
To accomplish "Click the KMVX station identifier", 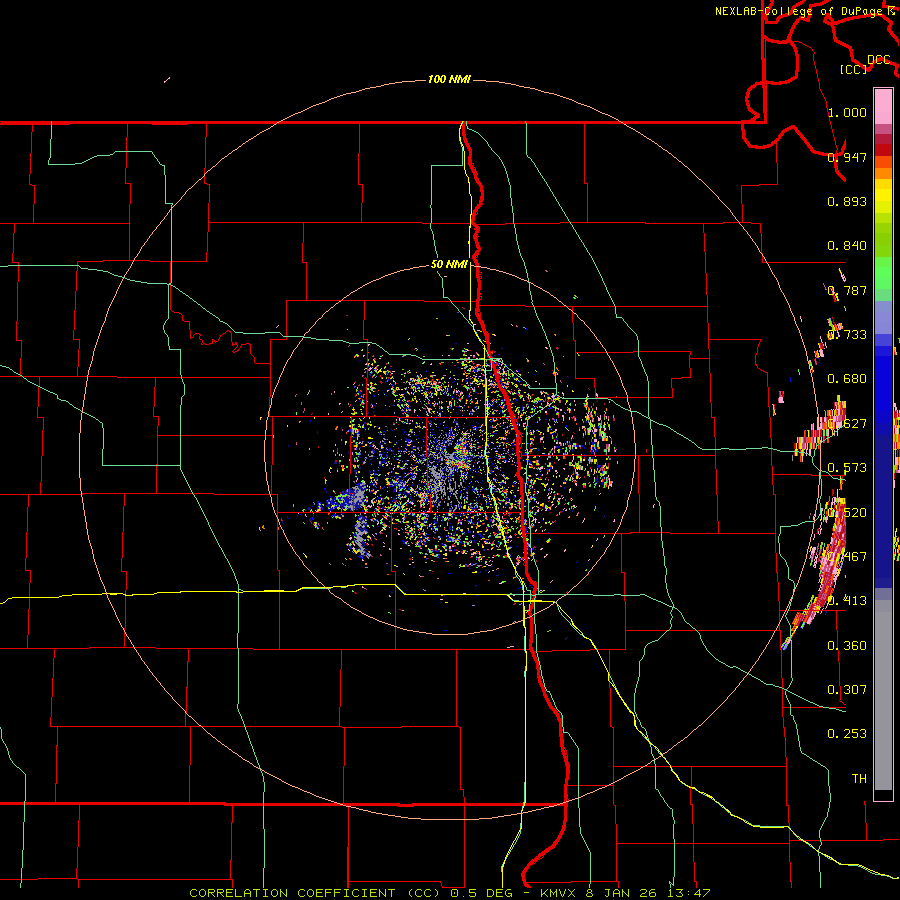I will click(559, 893).
